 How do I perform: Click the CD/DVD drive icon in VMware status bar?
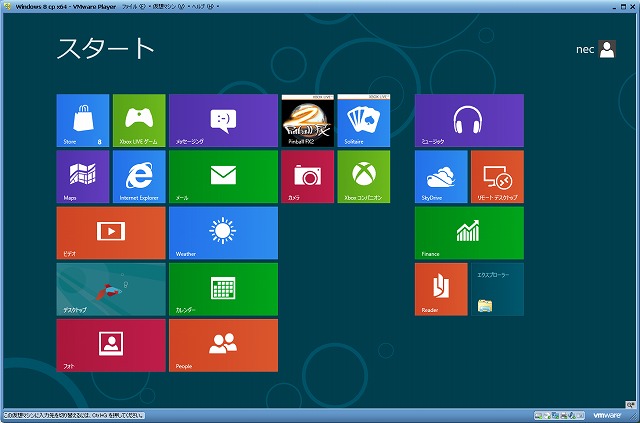pos(547,416)
